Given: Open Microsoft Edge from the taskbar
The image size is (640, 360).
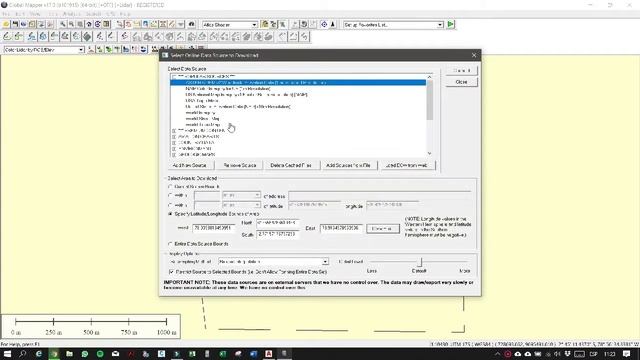Looking at the screenshot, I should (x=38, y=354).
